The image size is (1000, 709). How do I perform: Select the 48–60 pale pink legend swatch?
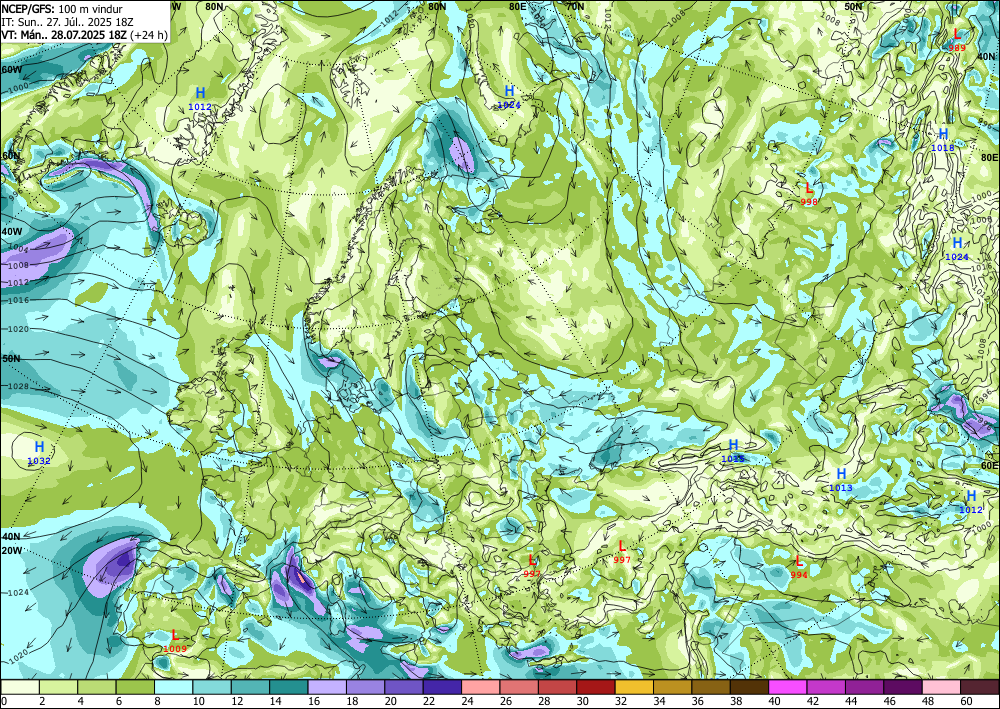tap(941, 687)
